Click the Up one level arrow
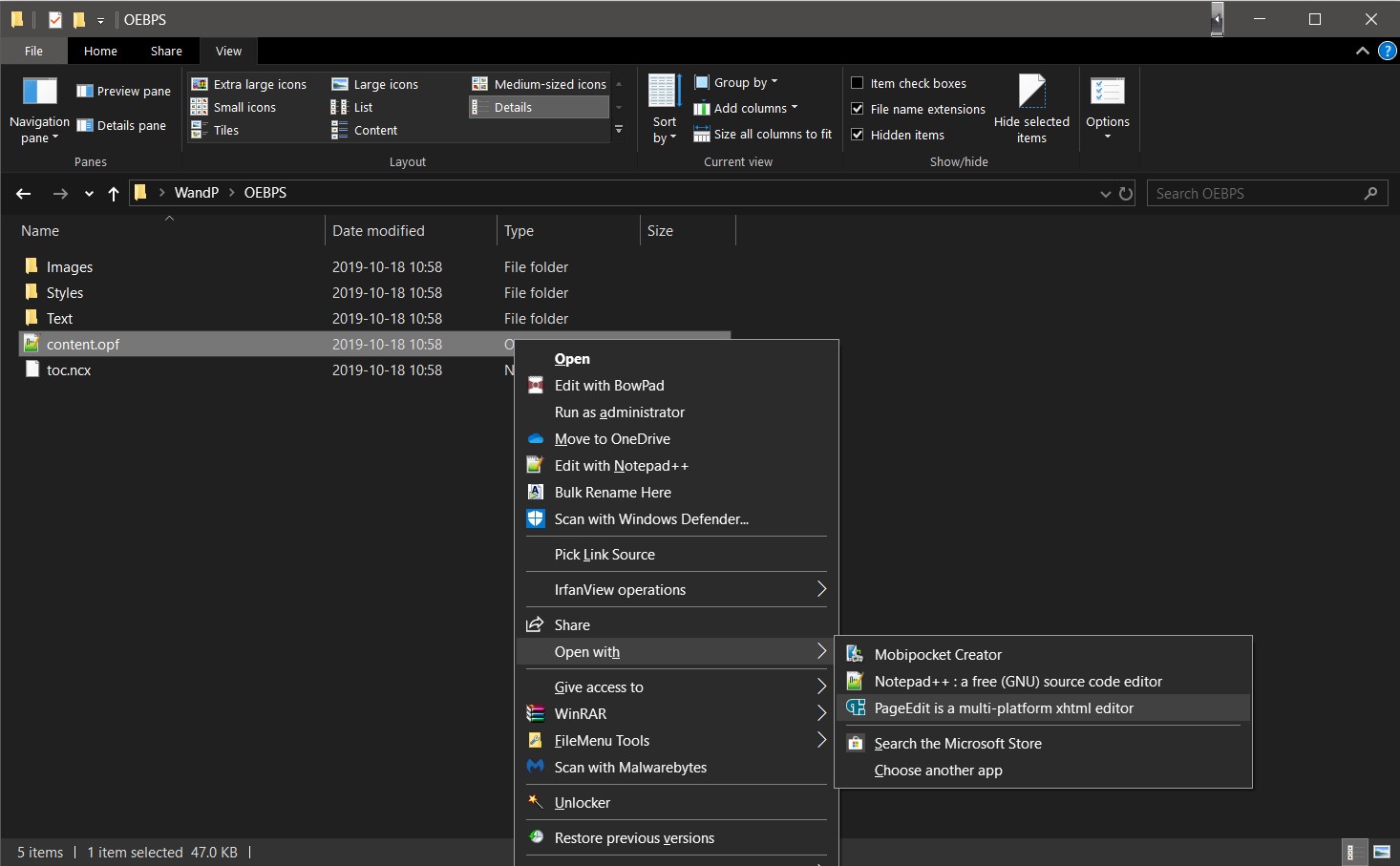The image size is (1400, 866). click(114, 194)
